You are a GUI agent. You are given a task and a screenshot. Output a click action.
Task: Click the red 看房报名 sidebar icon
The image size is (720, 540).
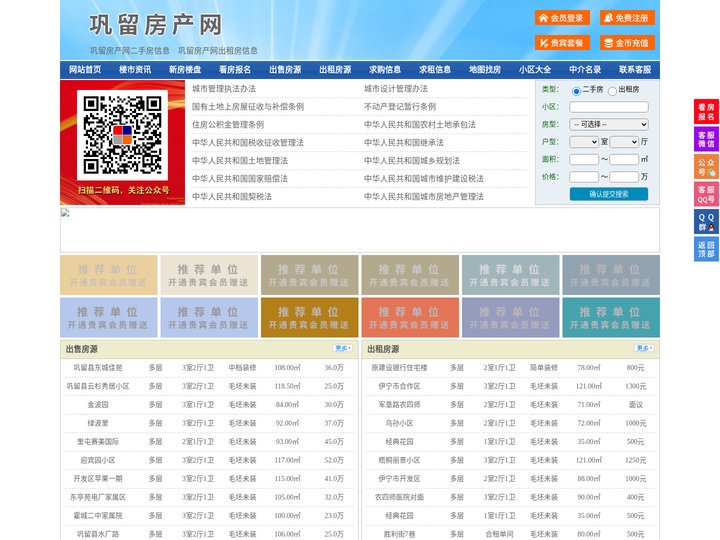(706, 112)
